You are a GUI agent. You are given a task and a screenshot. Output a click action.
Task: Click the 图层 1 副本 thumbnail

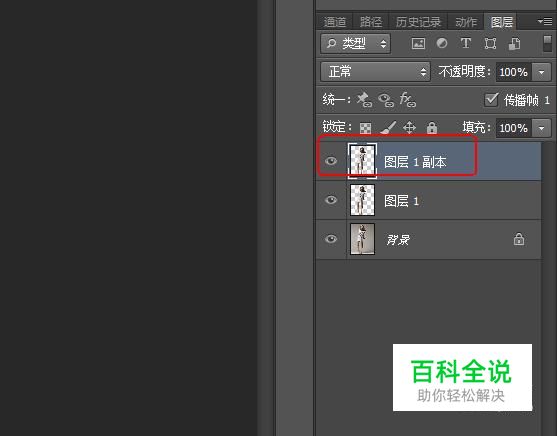pos(362,161)
